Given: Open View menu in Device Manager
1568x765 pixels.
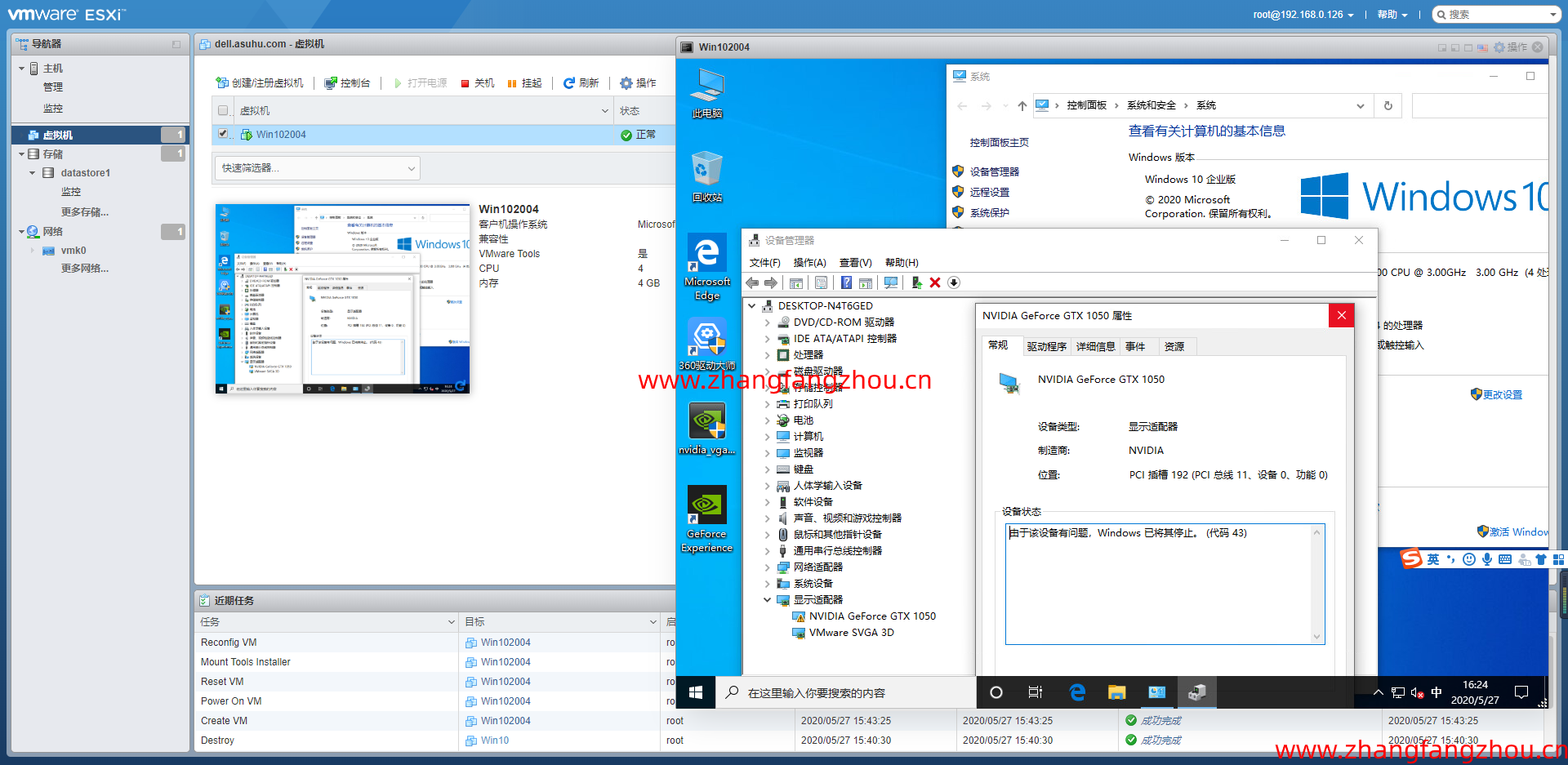Looking at the screenshot, I should 856,263.
